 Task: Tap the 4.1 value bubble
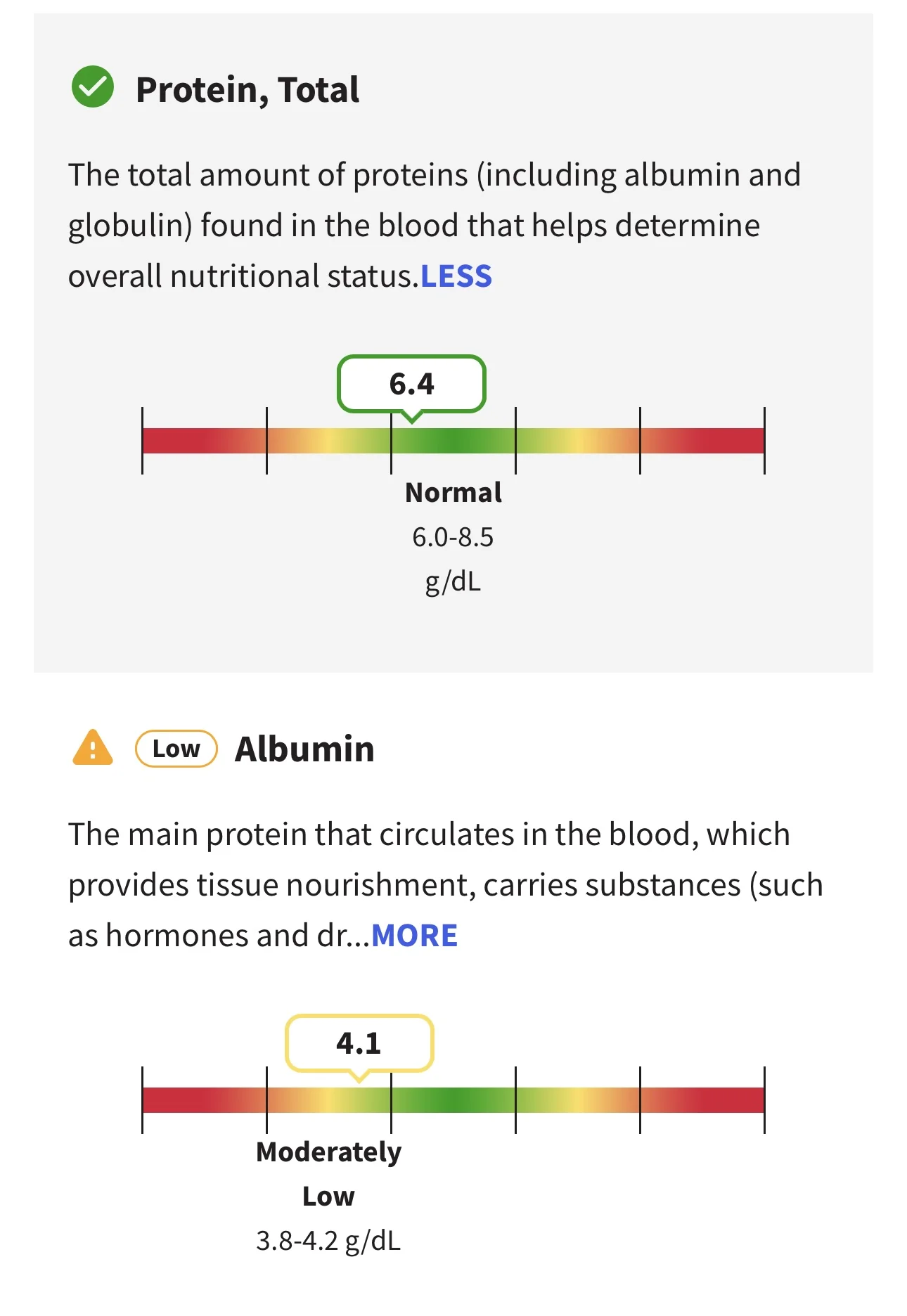coord(359,1043)
